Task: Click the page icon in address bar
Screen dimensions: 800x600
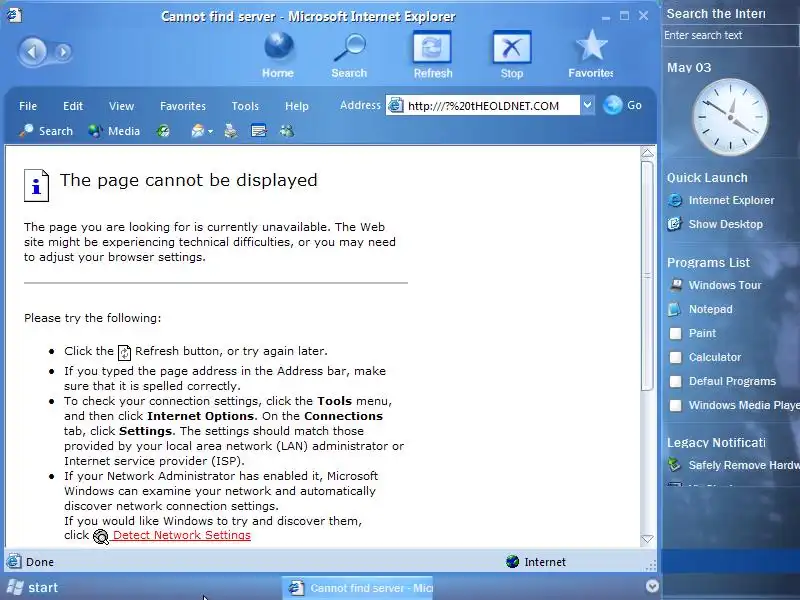Action: tap(395, 106)
